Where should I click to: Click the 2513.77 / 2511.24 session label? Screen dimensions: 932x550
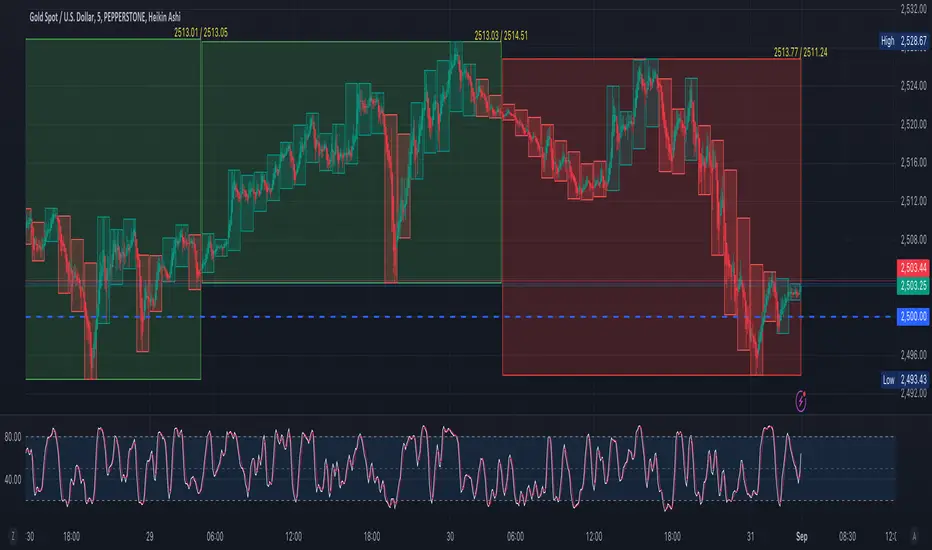point(801,52)
